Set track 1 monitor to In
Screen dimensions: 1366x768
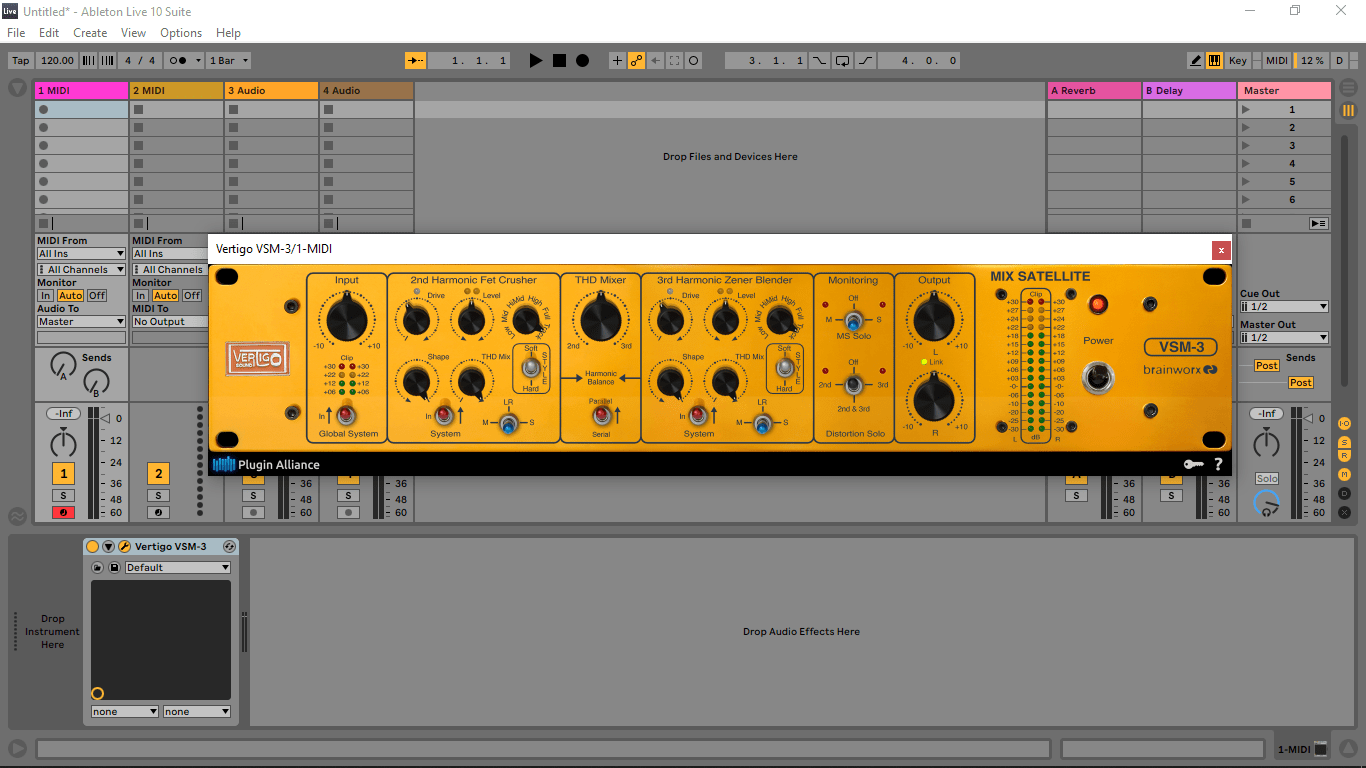tap(46, 296)
